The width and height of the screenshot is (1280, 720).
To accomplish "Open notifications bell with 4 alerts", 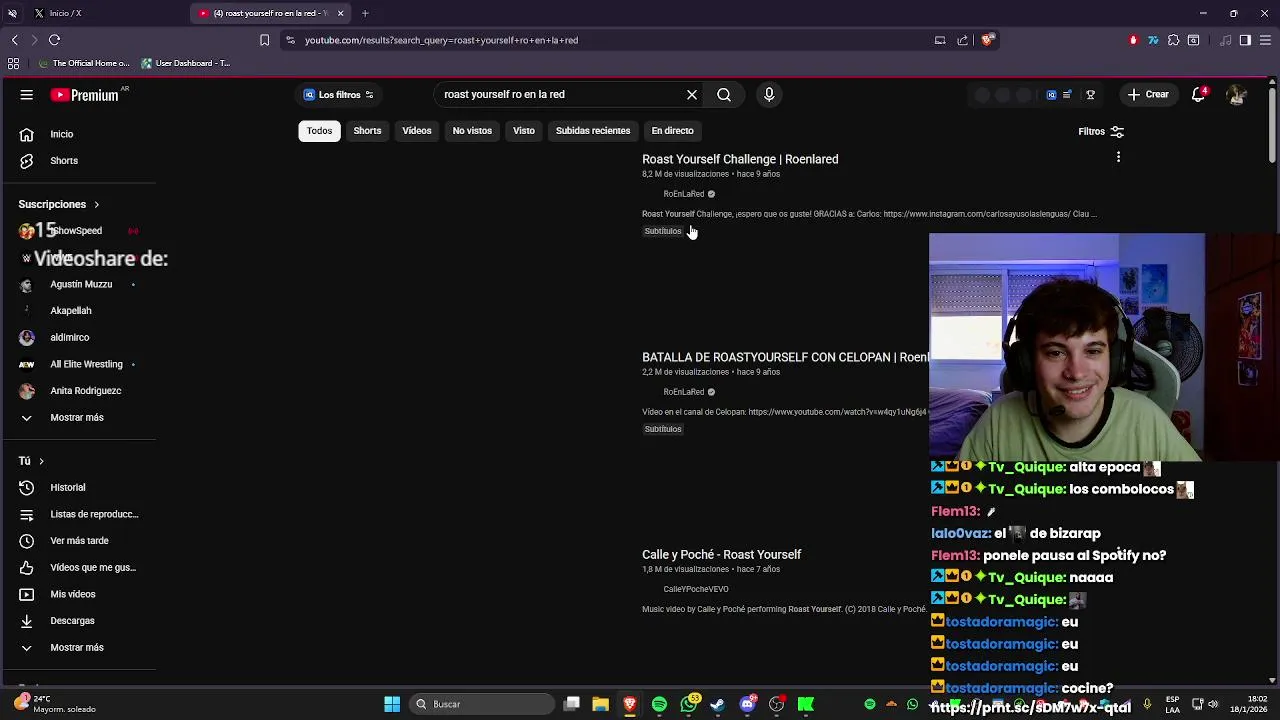I will tap(1198, 95).
